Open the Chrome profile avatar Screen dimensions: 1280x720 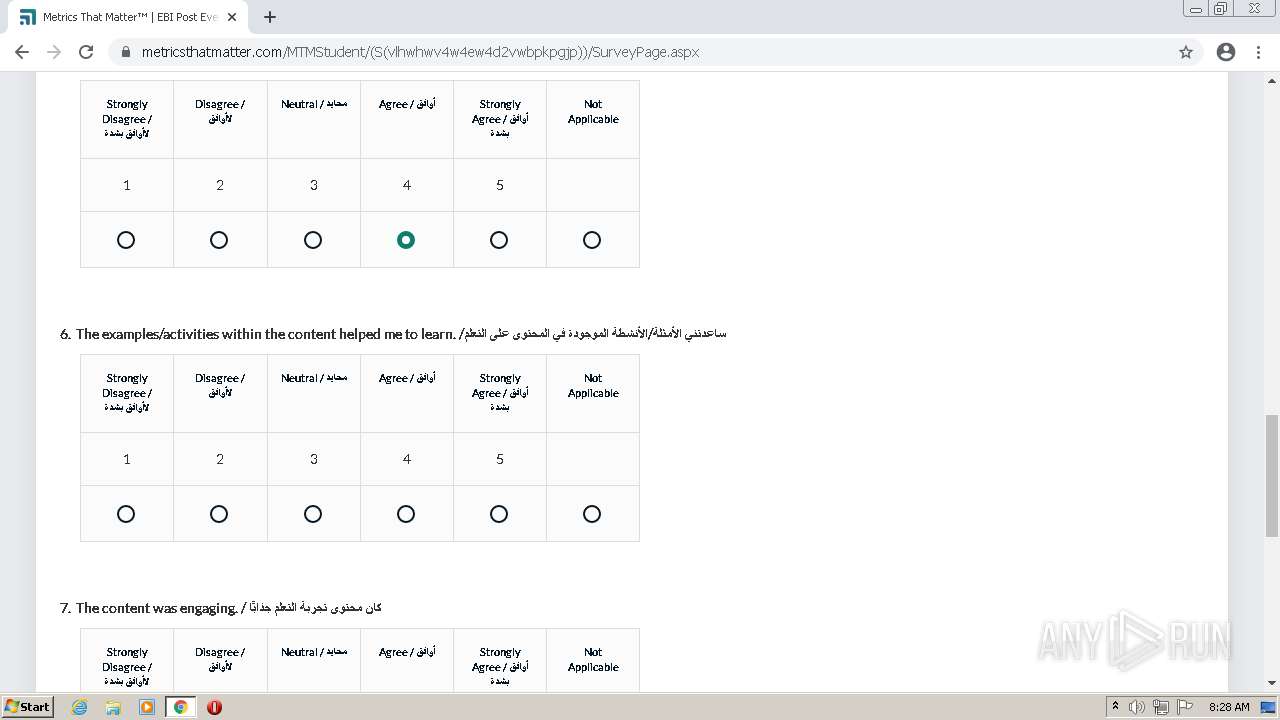(1226, 52)
